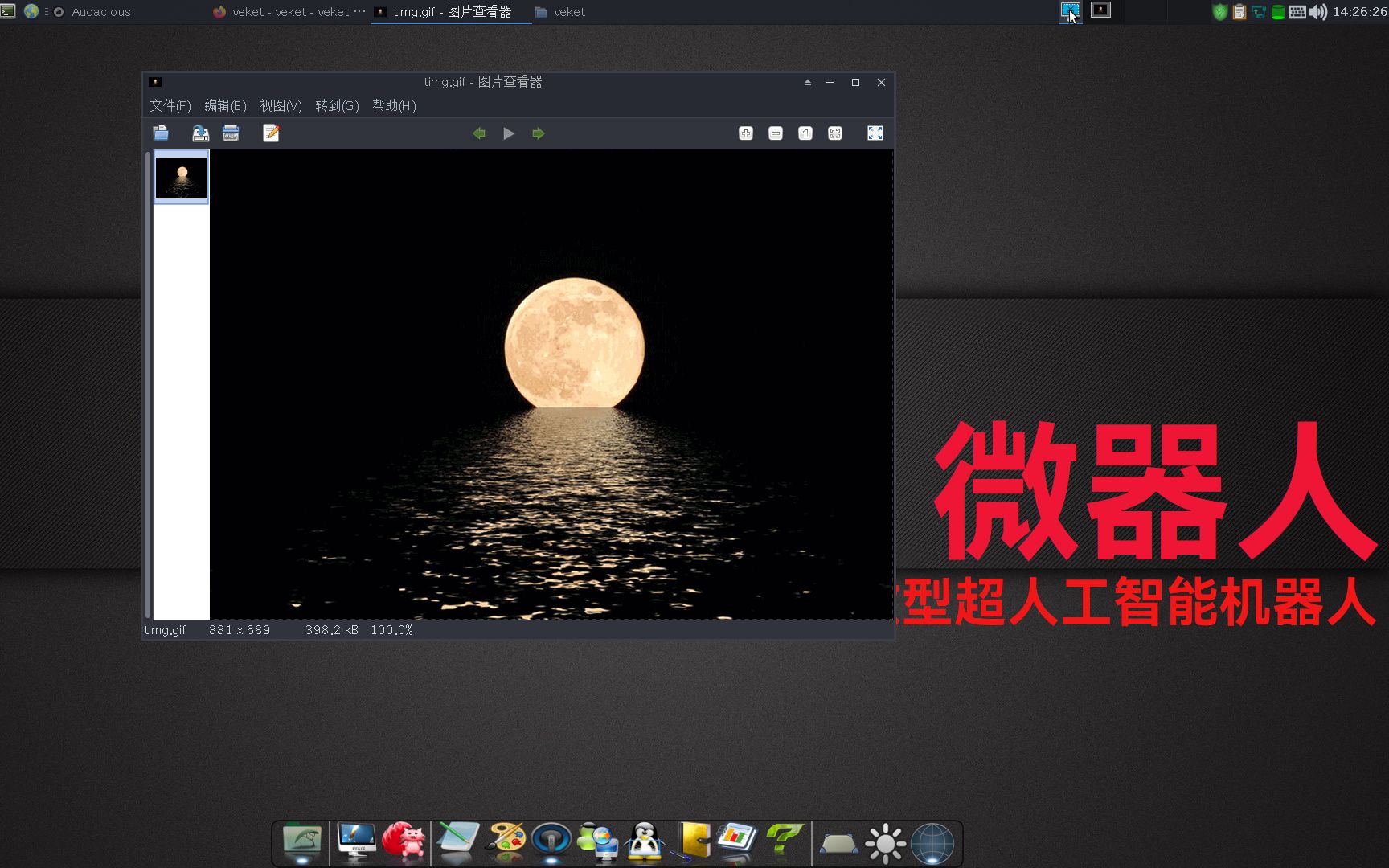Image resolution: width=1389 pixels, height=868 pixels.
Task: Go to previous image with green left arrow
Action: 479,133
